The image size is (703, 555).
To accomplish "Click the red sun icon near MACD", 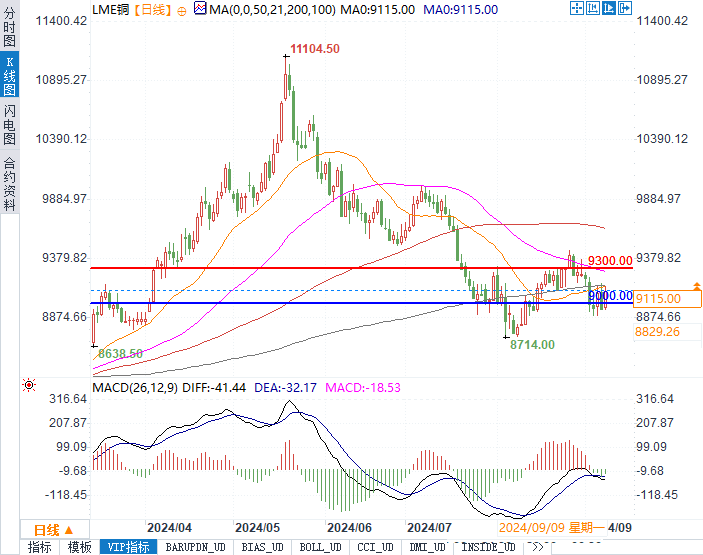I will click(29, 385).
